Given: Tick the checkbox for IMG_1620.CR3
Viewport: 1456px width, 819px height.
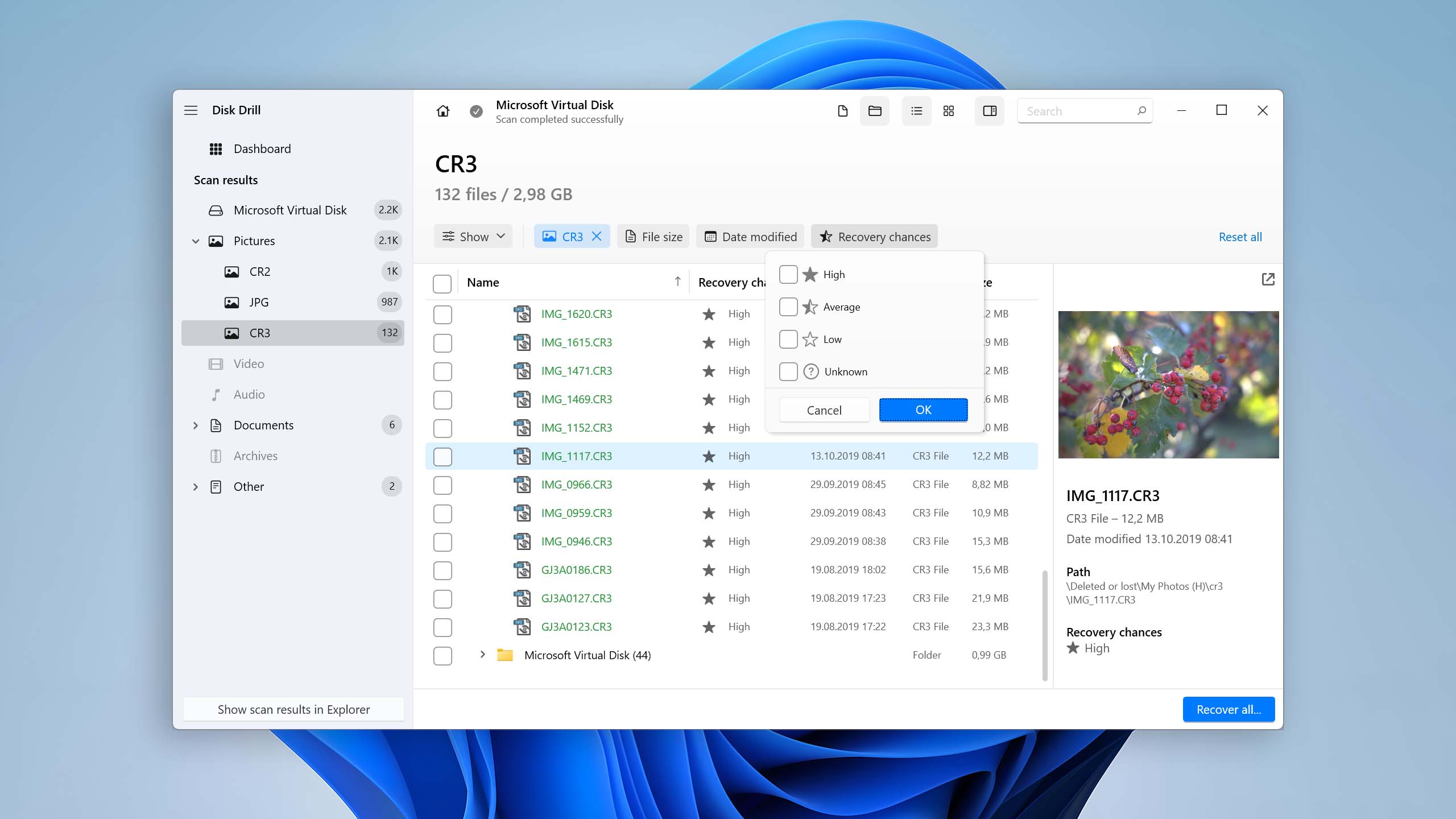Looking at the screenshot, I should click(x=442, y=315).
